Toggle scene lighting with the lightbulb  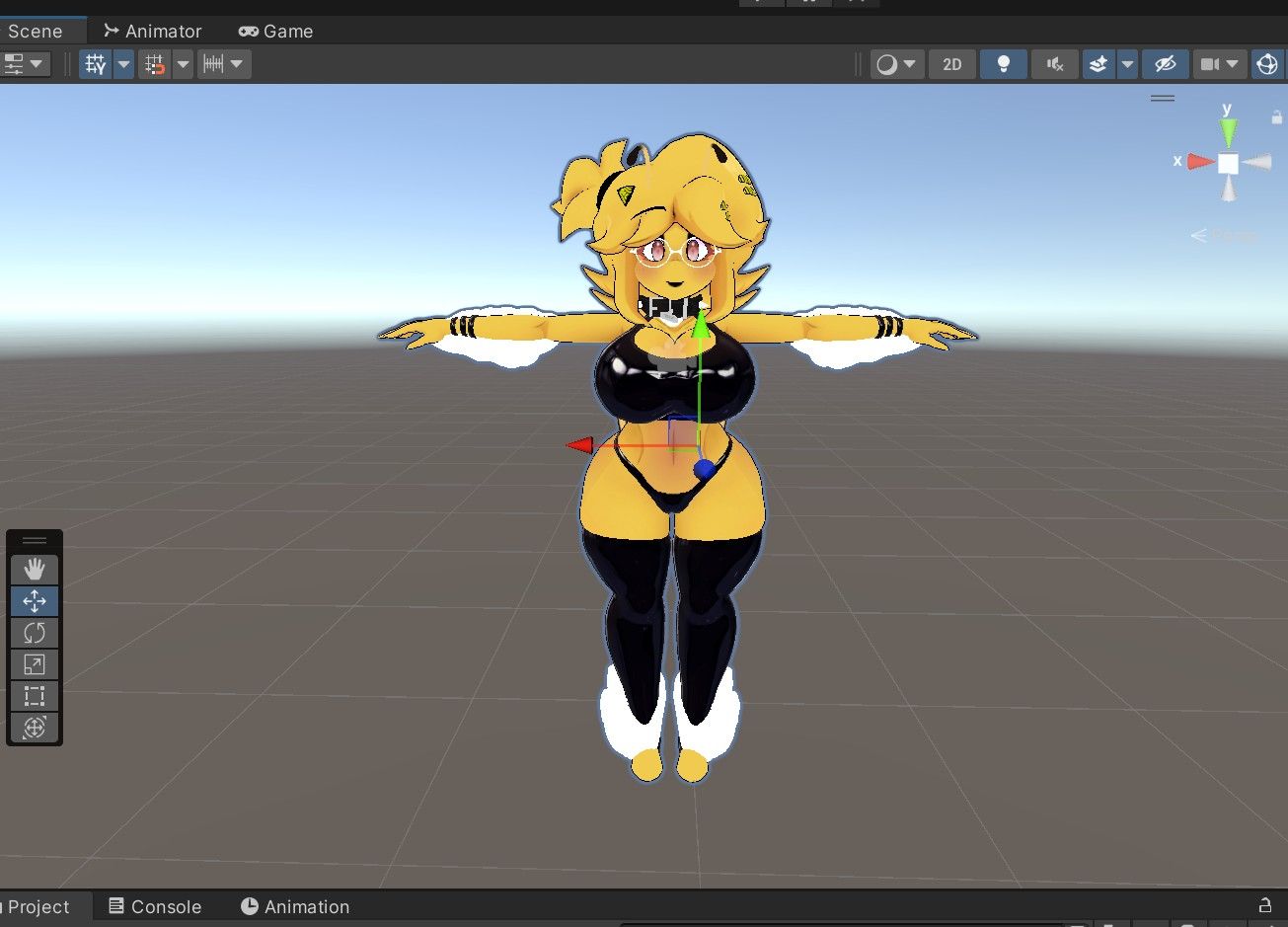coord(1004,64)
